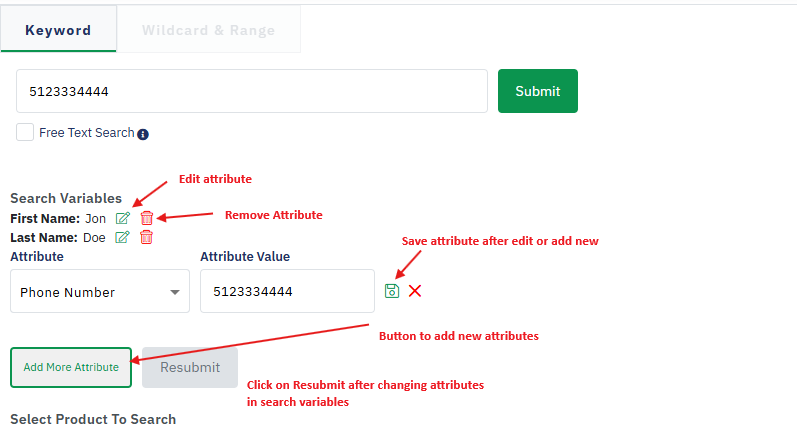The image size is (797, 429).
Task: Edit the First Name attribute
Action: pos(123,218)
